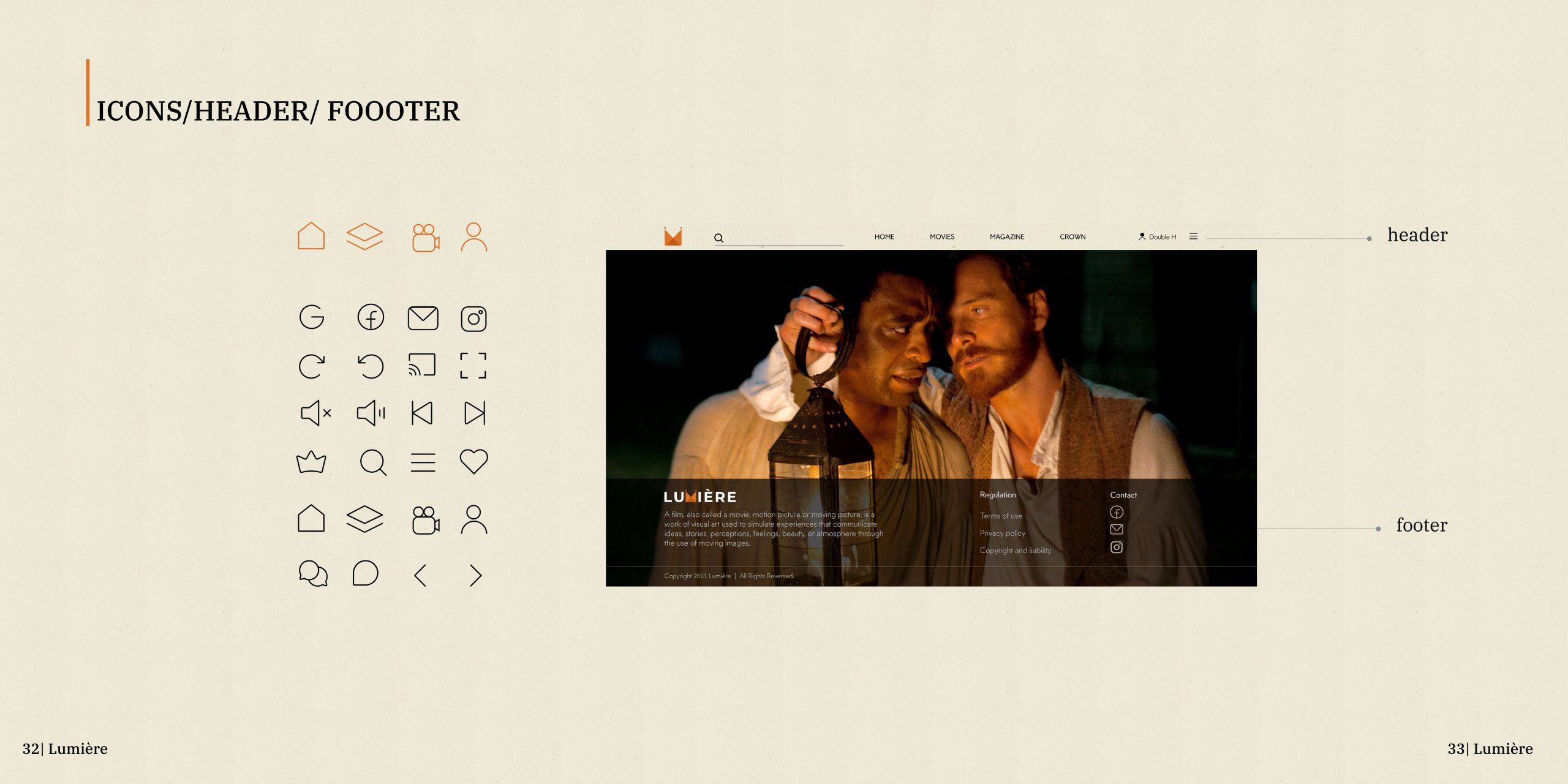The image size is (1568, 784).
Task: Click the ICONS/HEADER/ FOOOTER title
Action: tap(278, 111)
